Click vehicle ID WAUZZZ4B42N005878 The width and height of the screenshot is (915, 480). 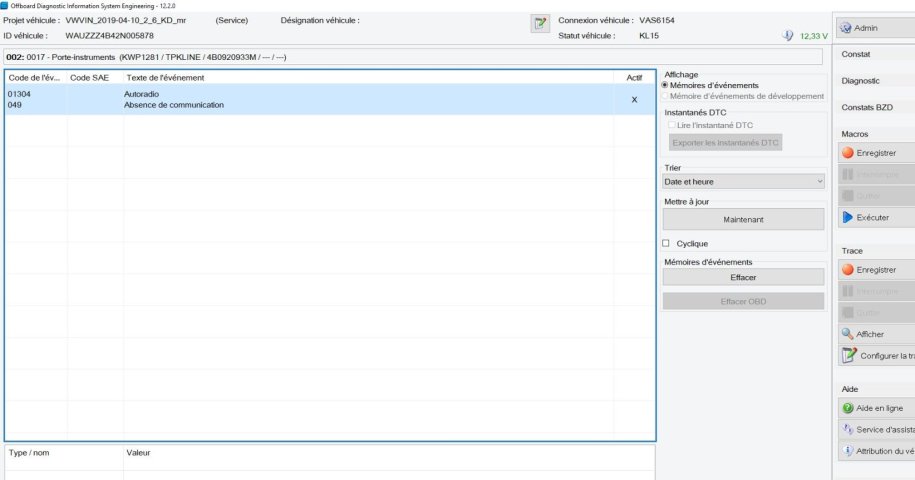(x=110, y=36)
